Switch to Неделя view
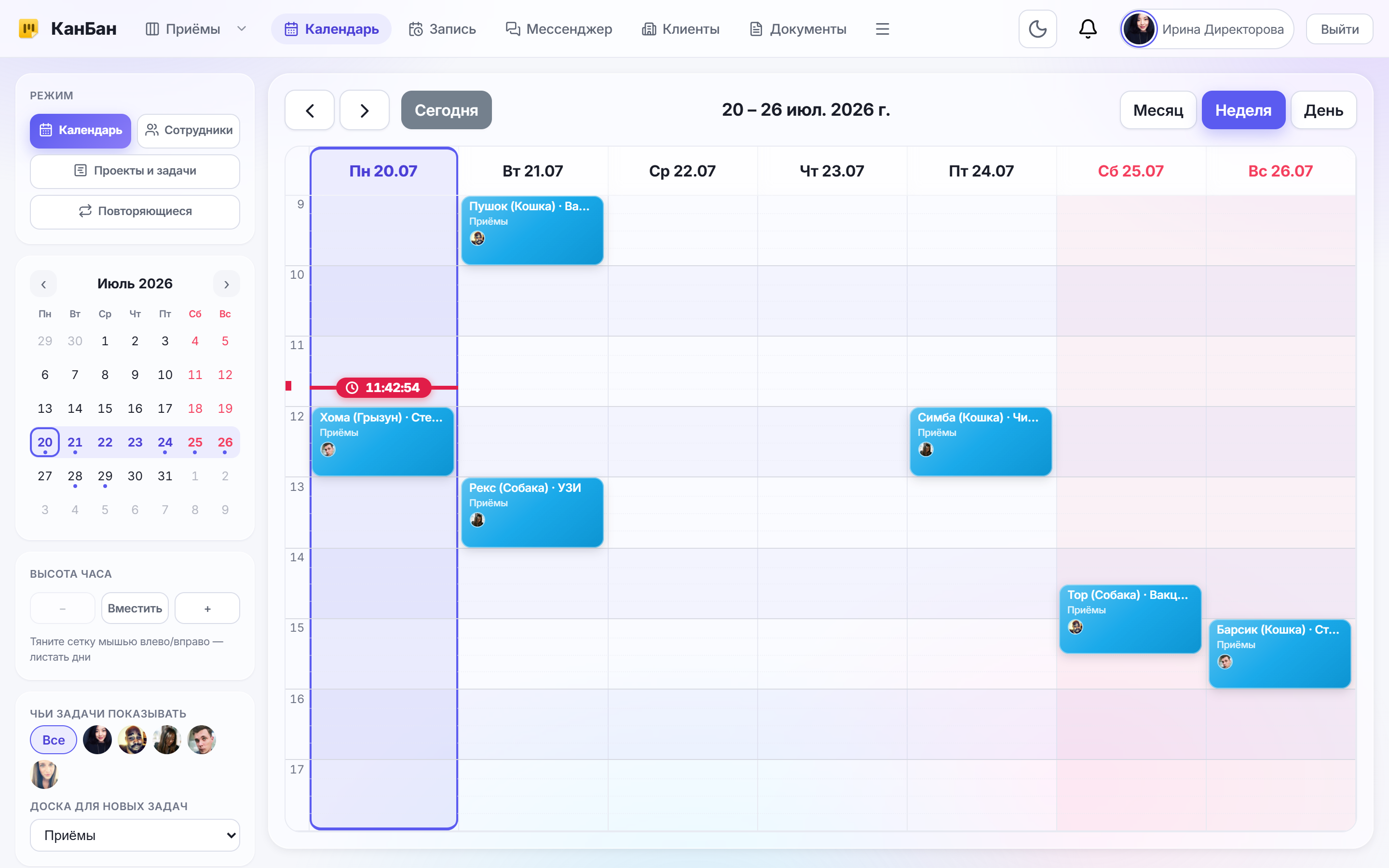1389x868 pixels. (x=1243, y=110)
